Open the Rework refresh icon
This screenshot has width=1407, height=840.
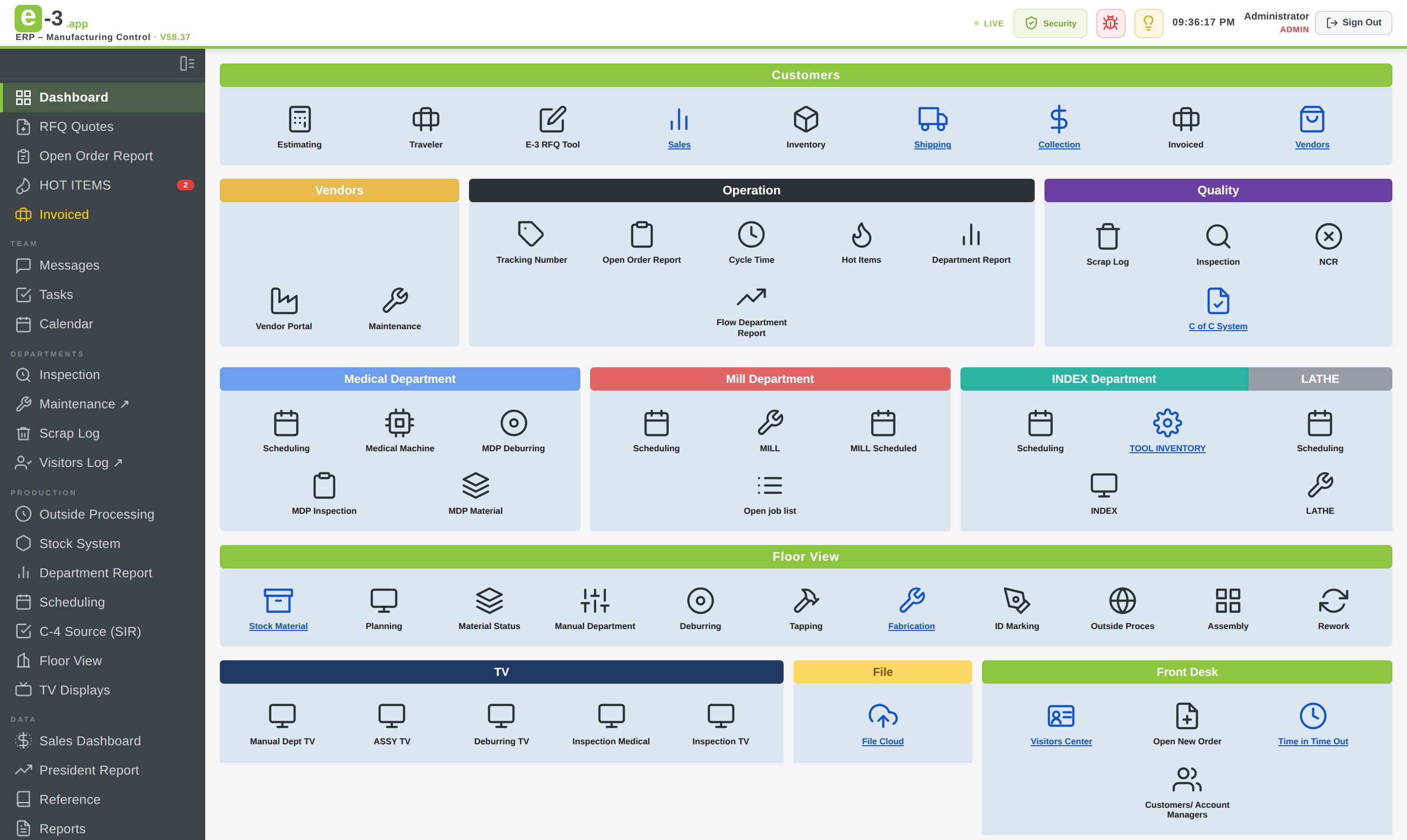click(x=1333, y=601)
